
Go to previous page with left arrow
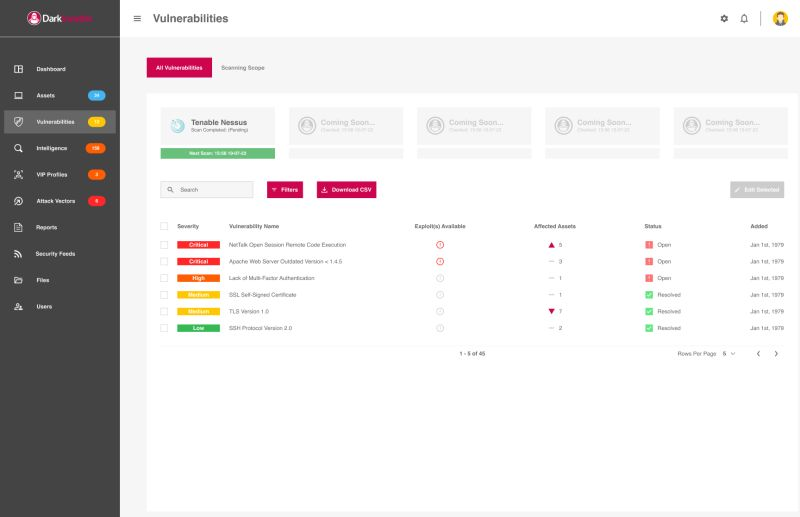pyautogui.click(x=758, y=354)
